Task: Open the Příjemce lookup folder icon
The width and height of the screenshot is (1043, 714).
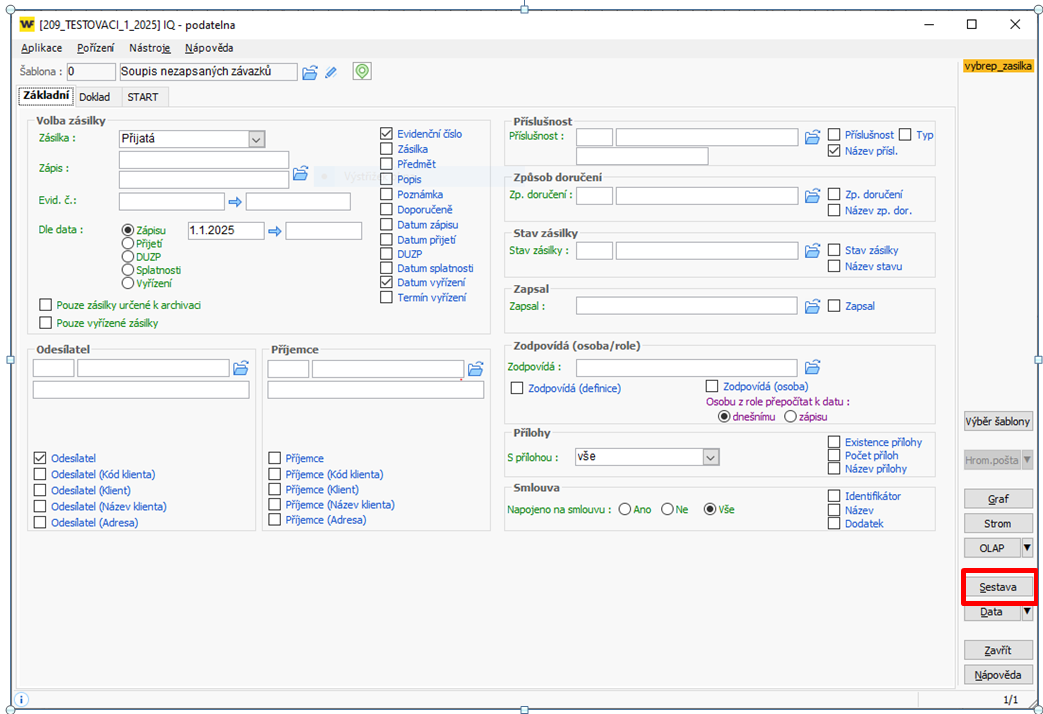Action: (476, 369)
